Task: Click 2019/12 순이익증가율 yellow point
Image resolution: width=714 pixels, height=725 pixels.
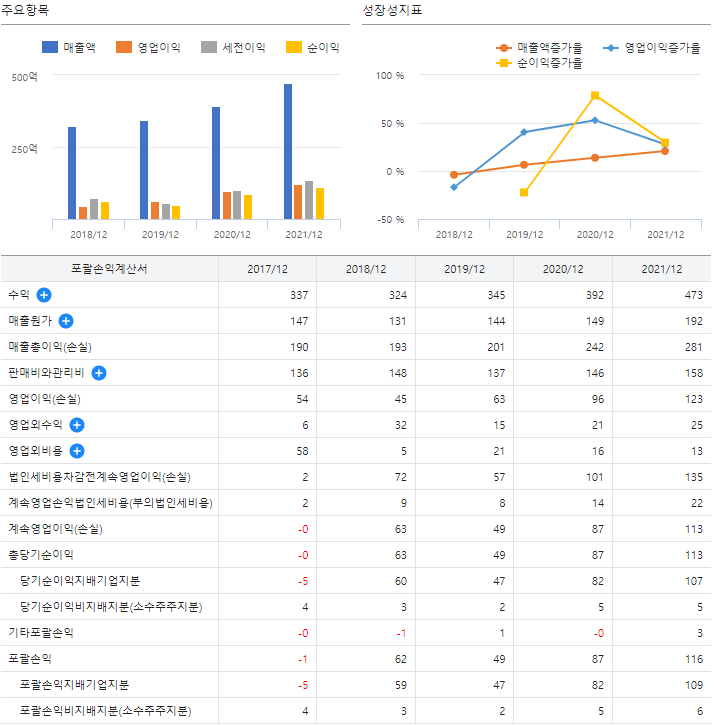Action: click(524, 192)
